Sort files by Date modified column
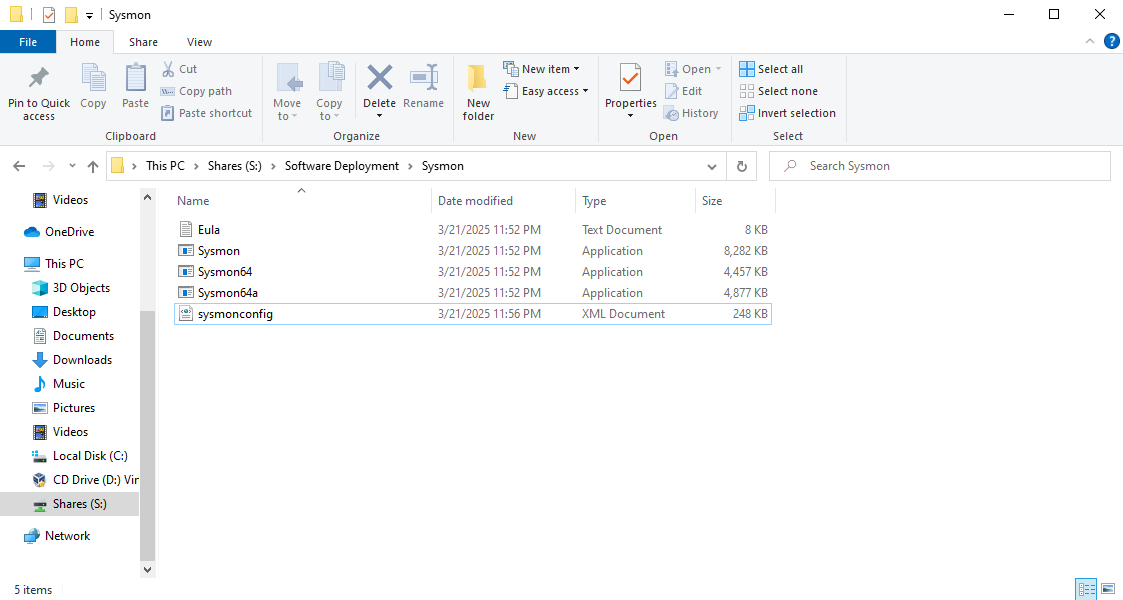 pyautogui.click(x=475, y=201)
